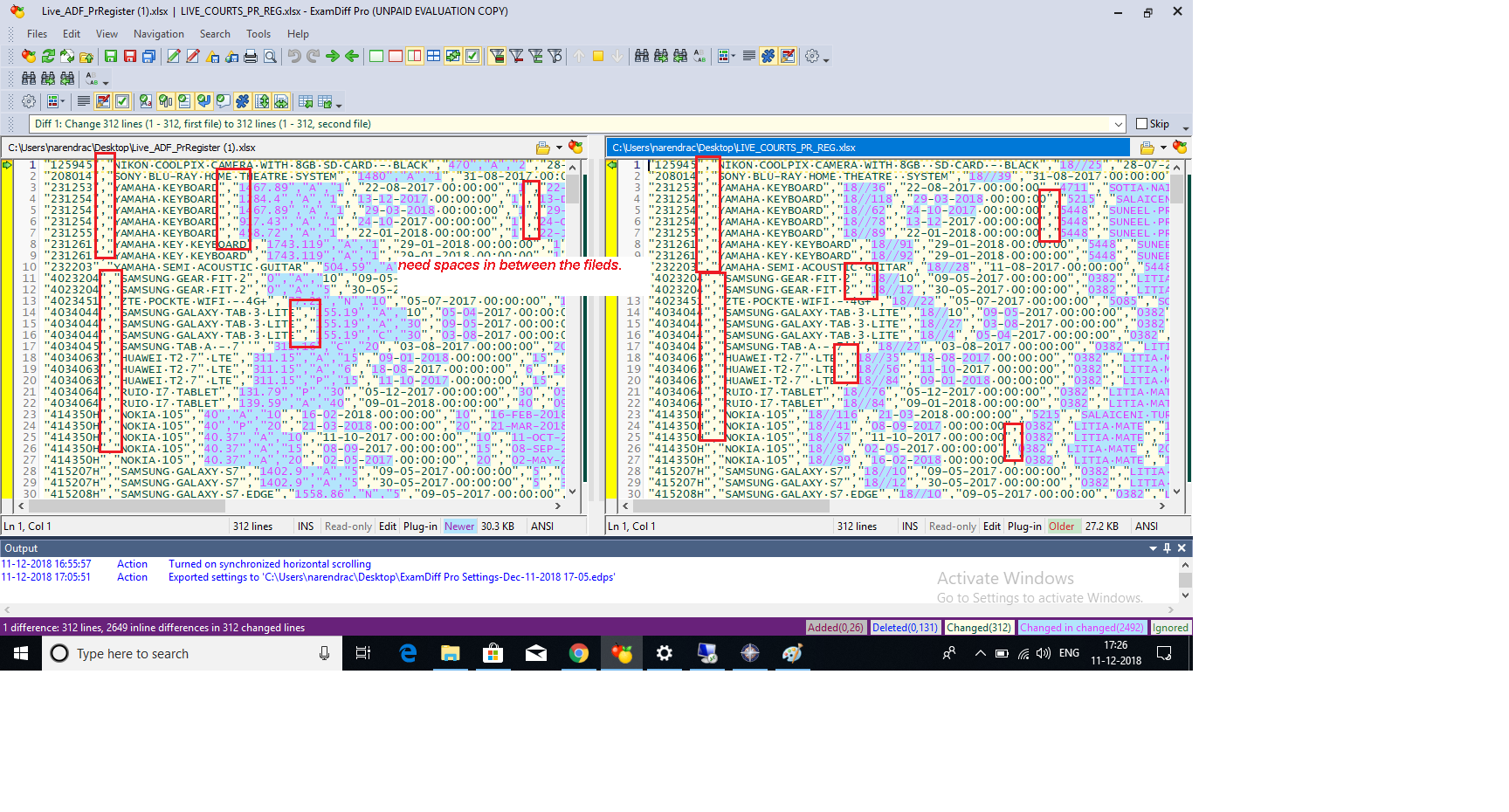The height and width of the screenshot is (812, 1509).
Task: Expand the Diff 1 differences combo box
Action: click(x=1119, y=124)
